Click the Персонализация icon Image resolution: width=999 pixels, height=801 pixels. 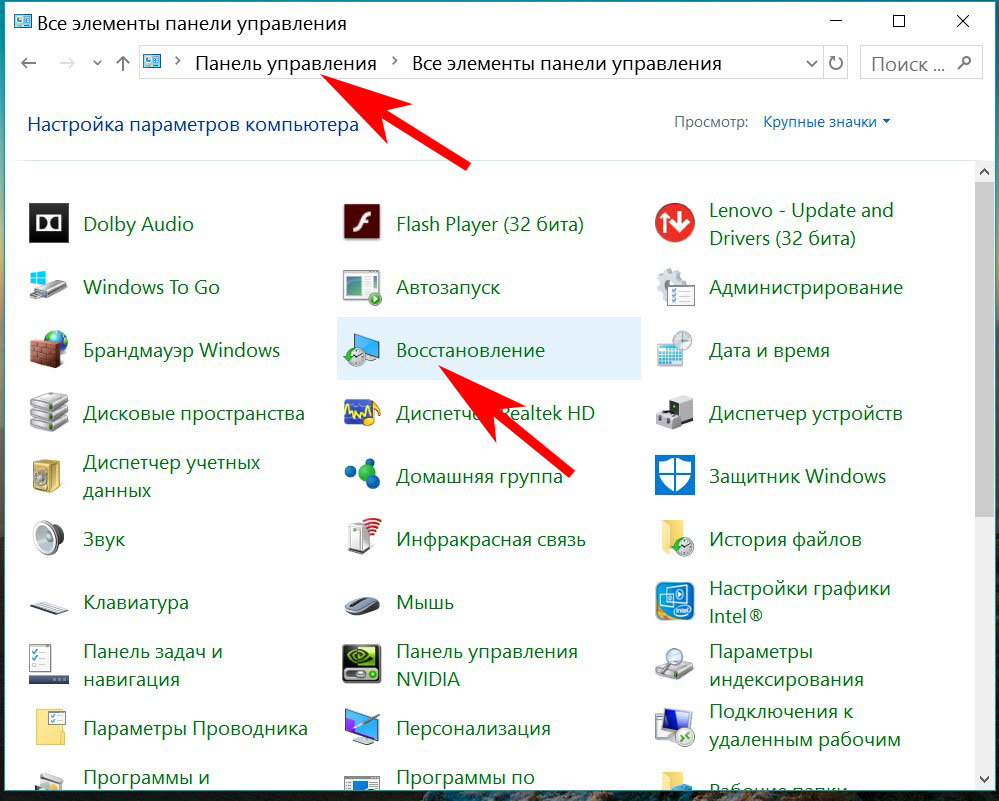(362, 727)
